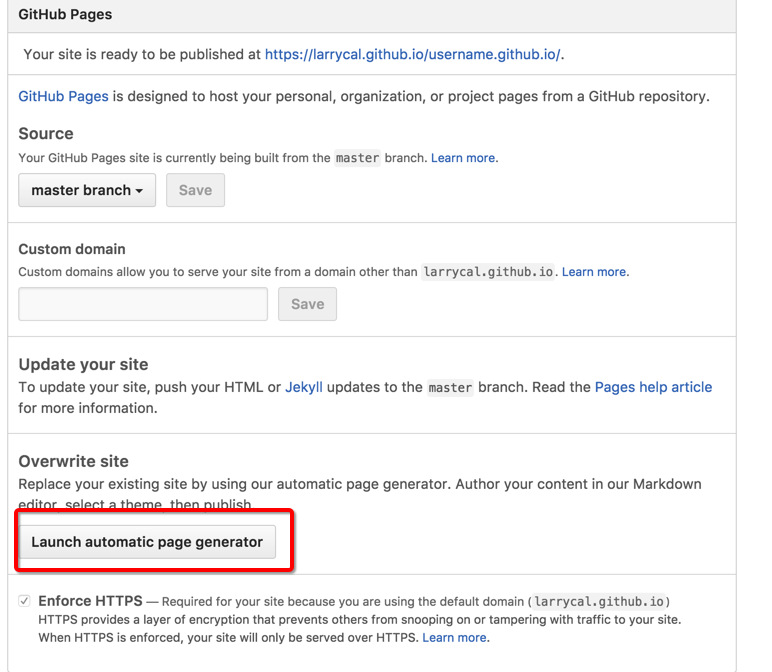Launch automatic page generator
The image size is (772, 672).
147,542
